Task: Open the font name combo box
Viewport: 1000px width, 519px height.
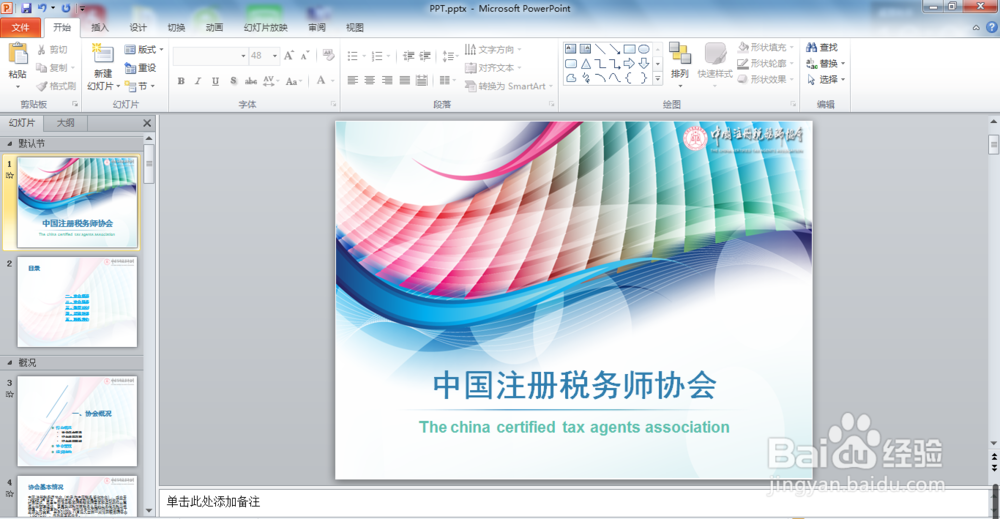Action: (210, 56)
